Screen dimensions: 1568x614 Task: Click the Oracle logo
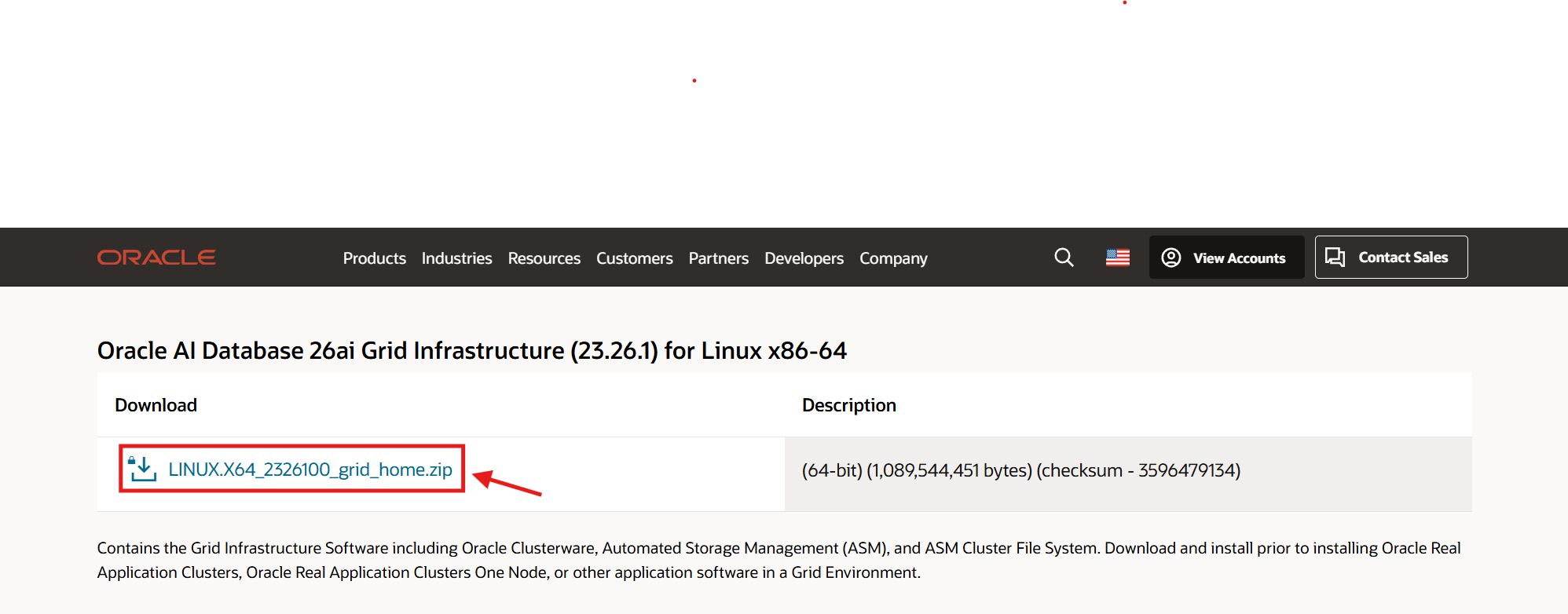156,258
